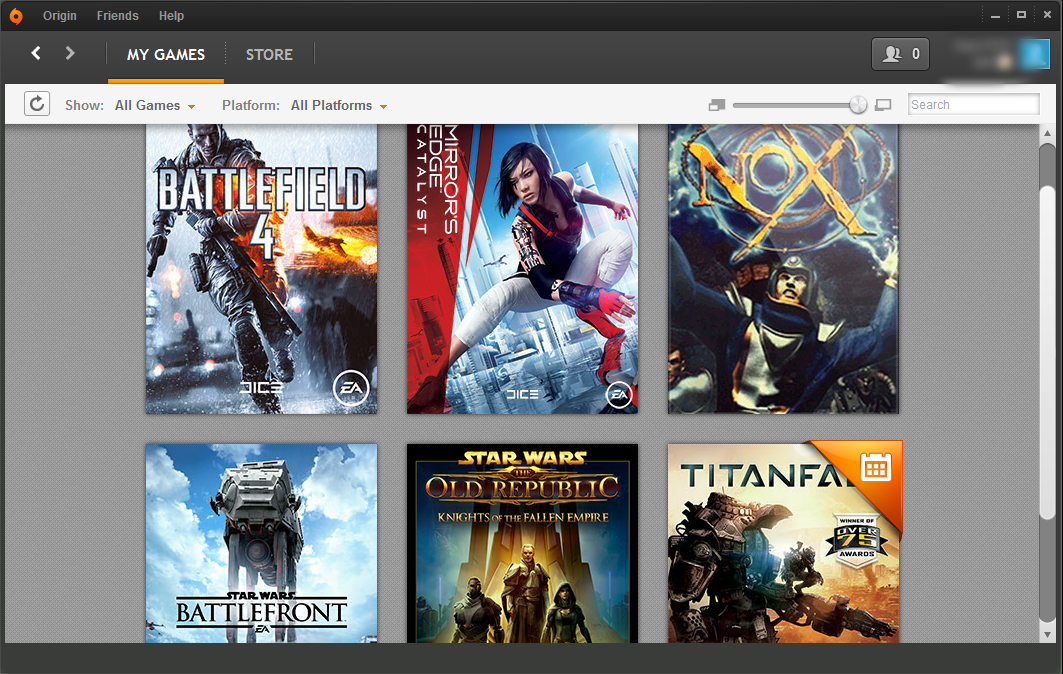The height and width of the screenshot is (674, 1063).
Task: Select the Battlefield 4 game tile
Action: coord(262,269)
